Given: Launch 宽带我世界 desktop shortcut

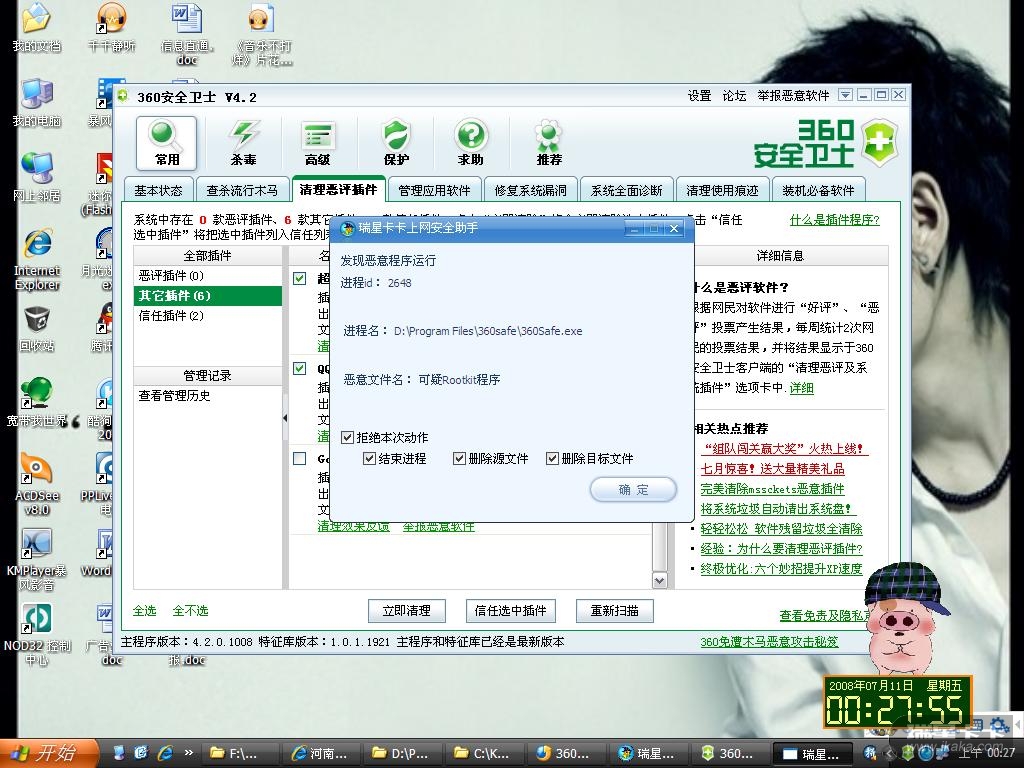Looking at the screenshot, I should [x=37, y=402].
